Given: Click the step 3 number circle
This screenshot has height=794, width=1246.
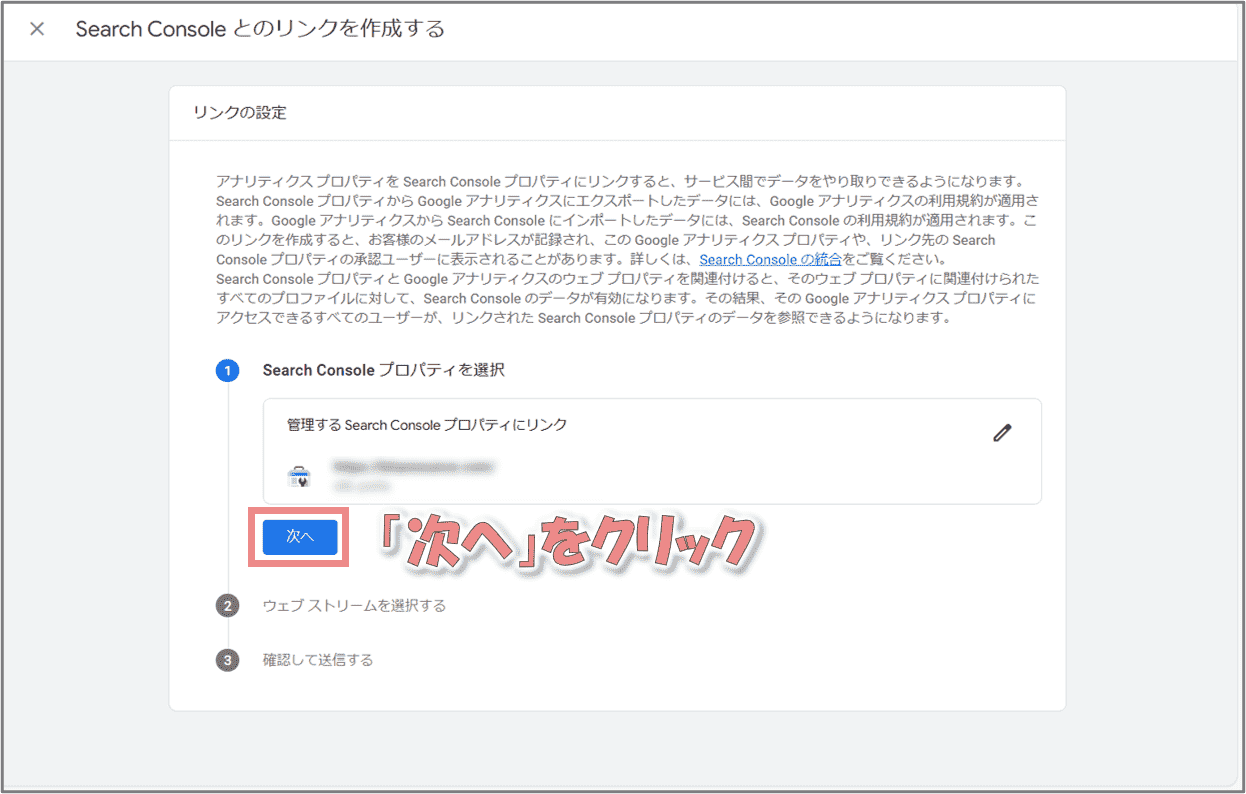Looking at the screenshot, I should (x=228, y=661).
